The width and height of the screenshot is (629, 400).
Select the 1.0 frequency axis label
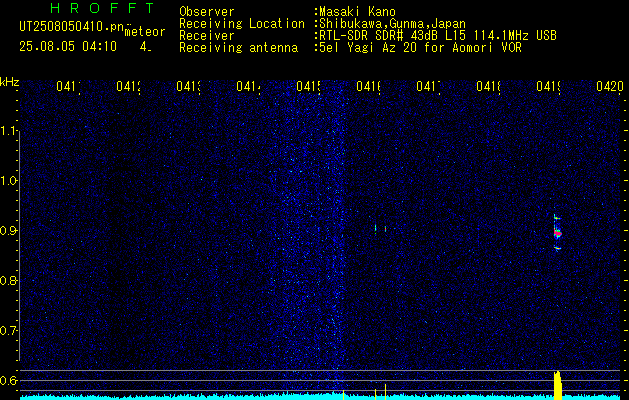pyautogui.click(x=9, y=181)
